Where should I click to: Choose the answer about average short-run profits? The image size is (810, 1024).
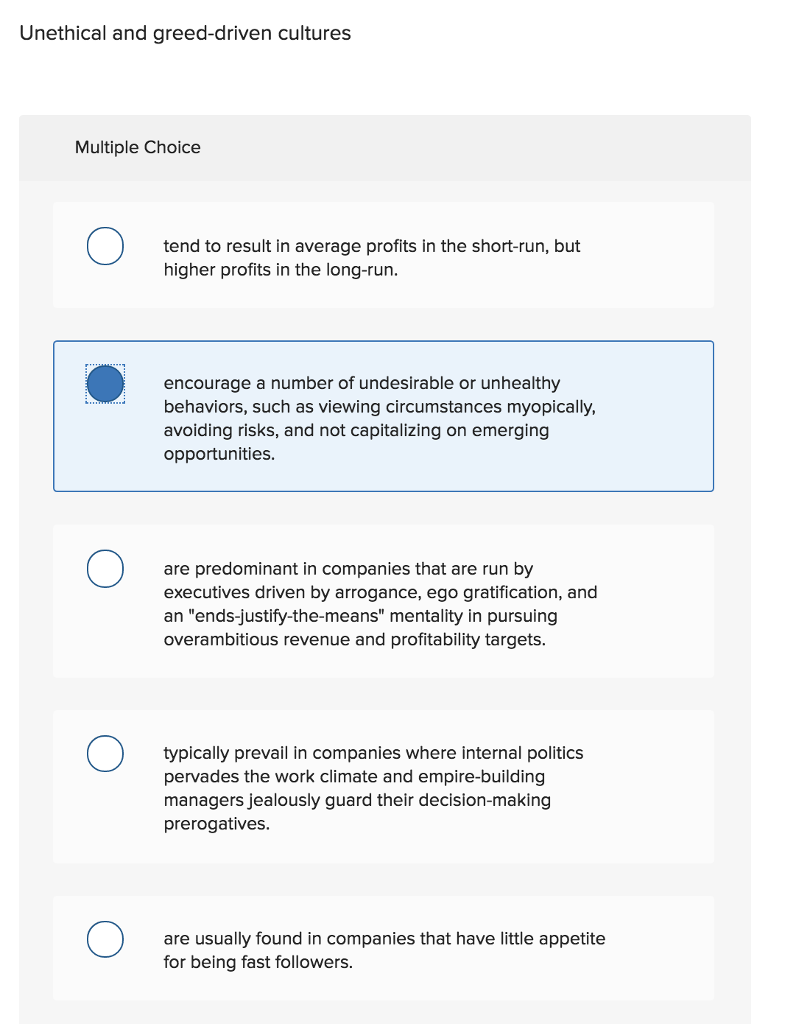[370, 257]
